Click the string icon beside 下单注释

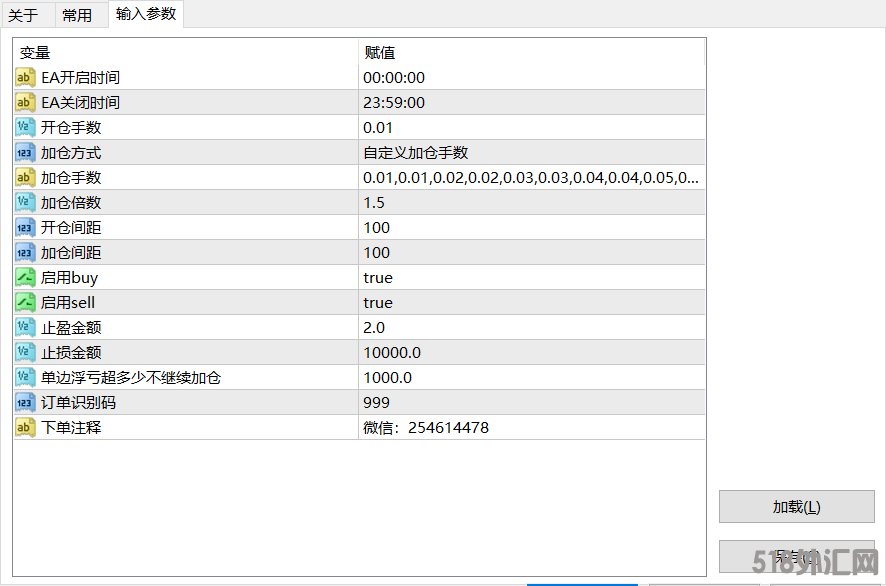(x=26, y=428)
